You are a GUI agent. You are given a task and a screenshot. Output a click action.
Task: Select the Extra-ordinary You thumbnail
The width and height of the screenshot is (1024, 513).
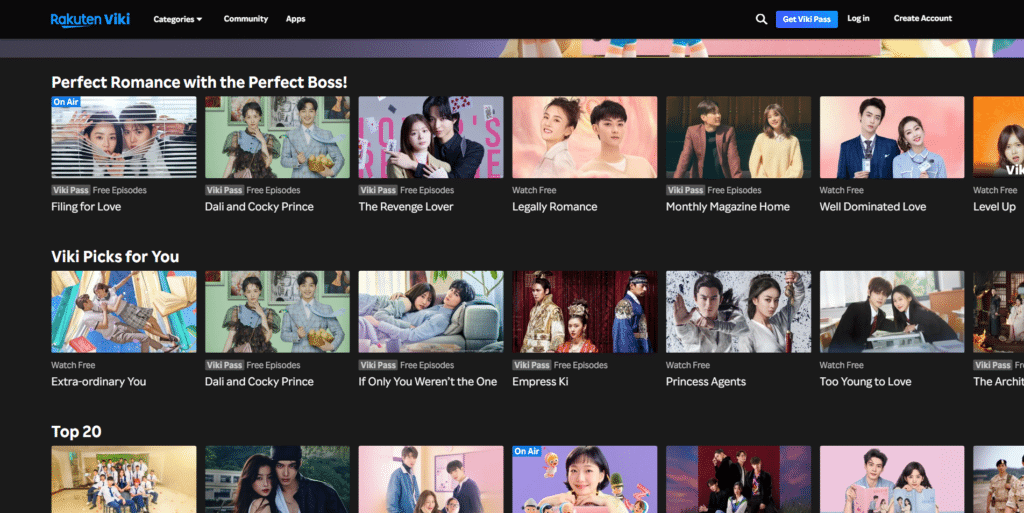[x=124, y=312]
